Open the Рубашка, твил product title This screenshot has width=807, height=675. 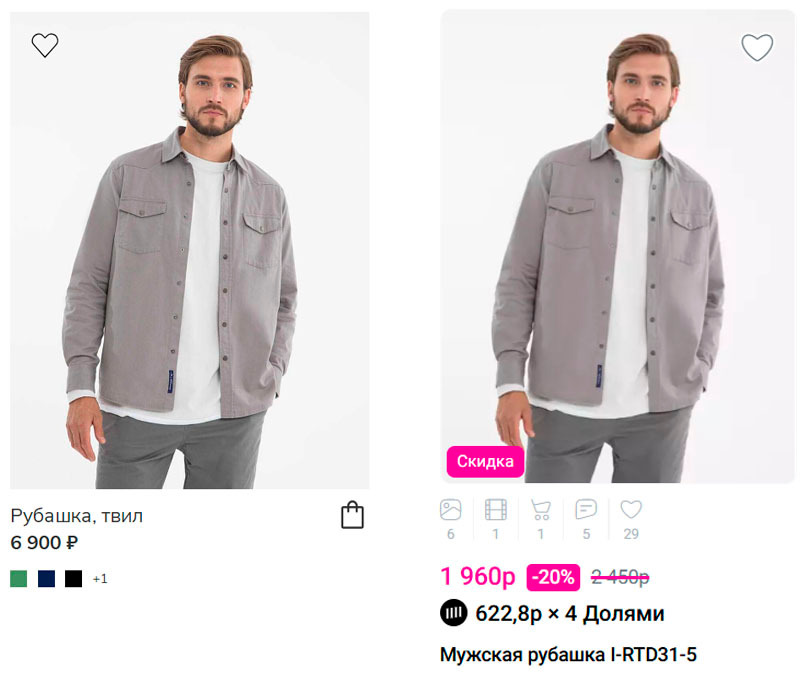coord(77,516)
